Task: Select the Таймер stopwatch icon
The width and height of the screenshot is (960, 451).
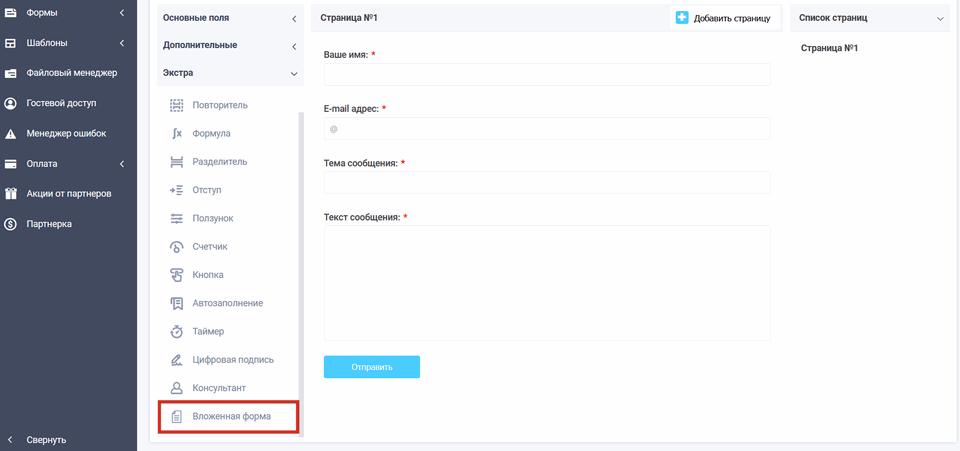Action: [x=177, y=331]
